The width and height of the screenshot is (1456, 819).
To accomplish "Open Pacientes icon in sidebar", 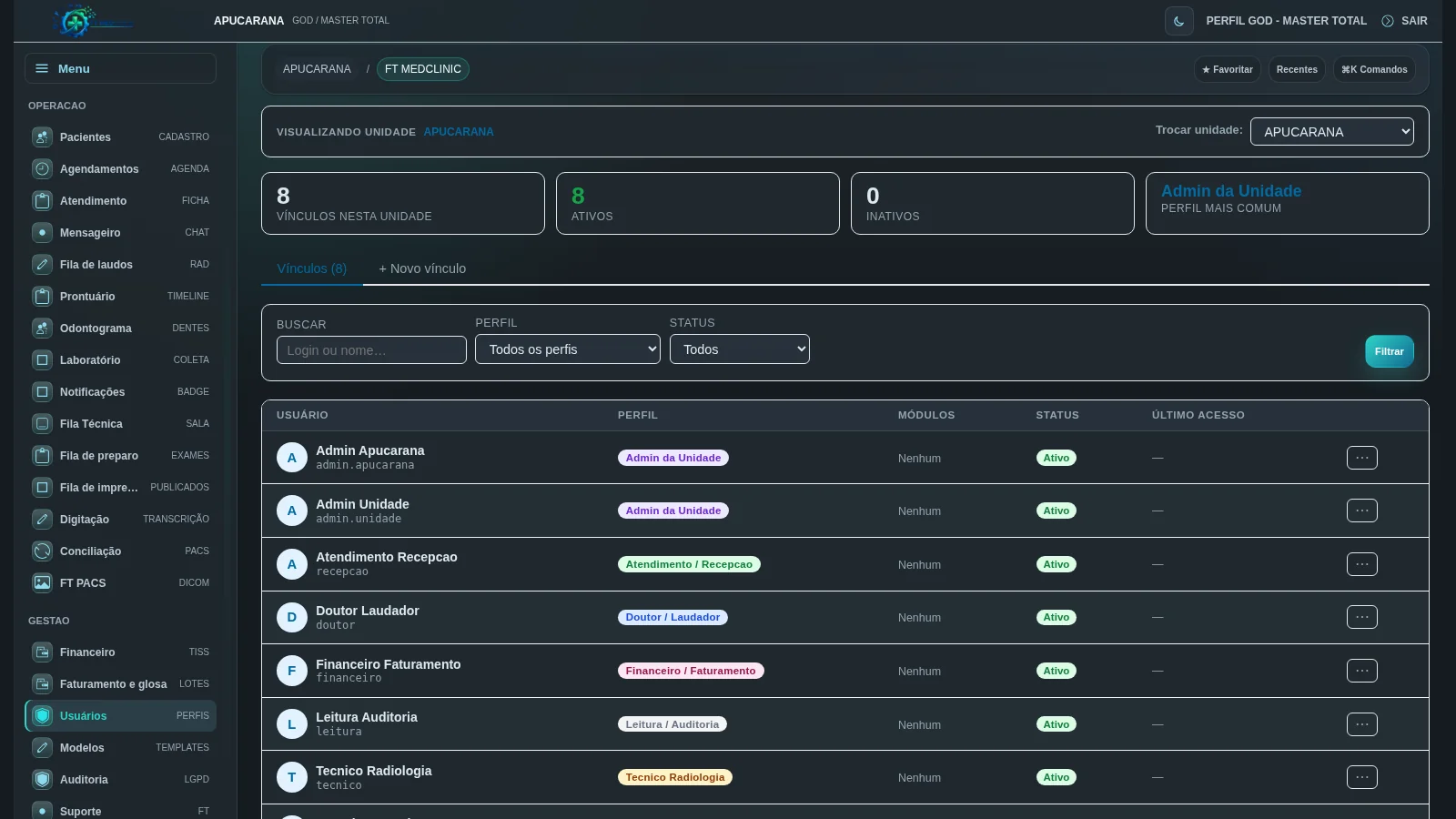I will click(42, 137).
